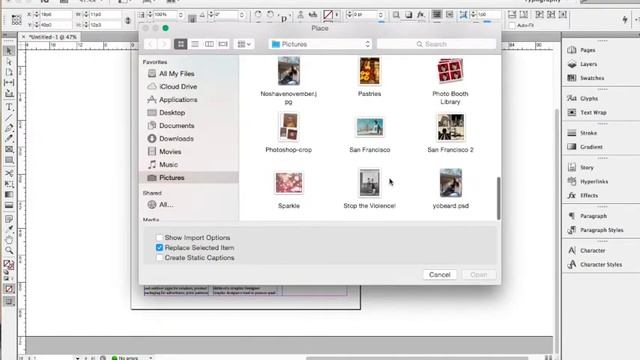This screenshot has height=360, width=640.
Task: Click the Search field in dialog
Action: (436, 44)
